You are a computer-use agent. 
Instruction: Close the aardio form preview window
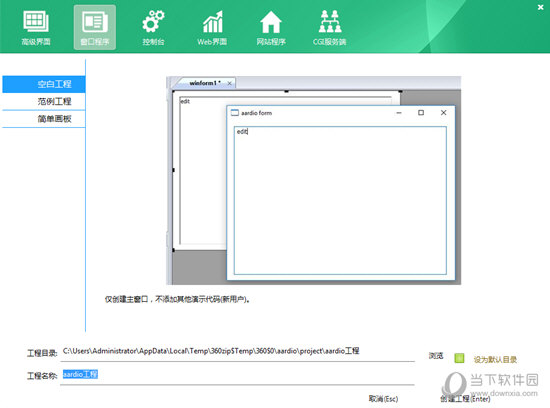tap(443, 113)
